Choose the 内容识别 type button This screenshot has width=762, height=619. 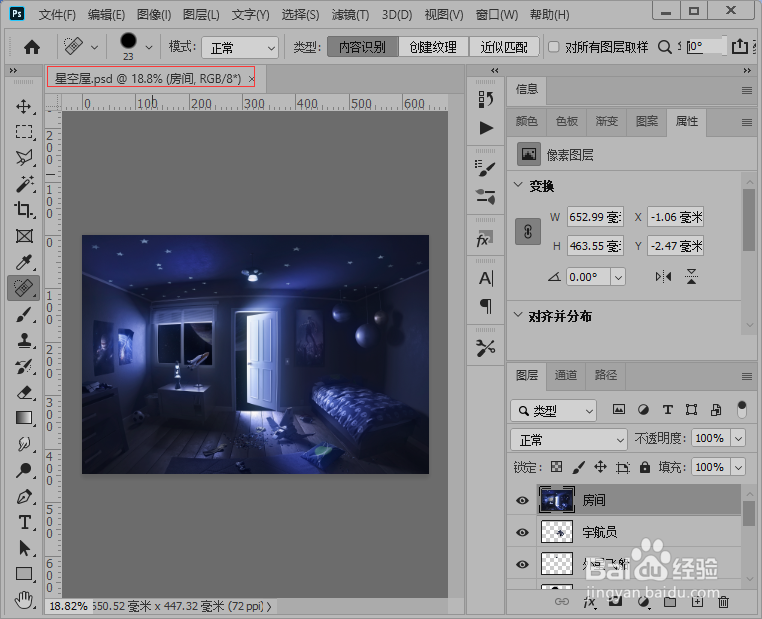363,47
